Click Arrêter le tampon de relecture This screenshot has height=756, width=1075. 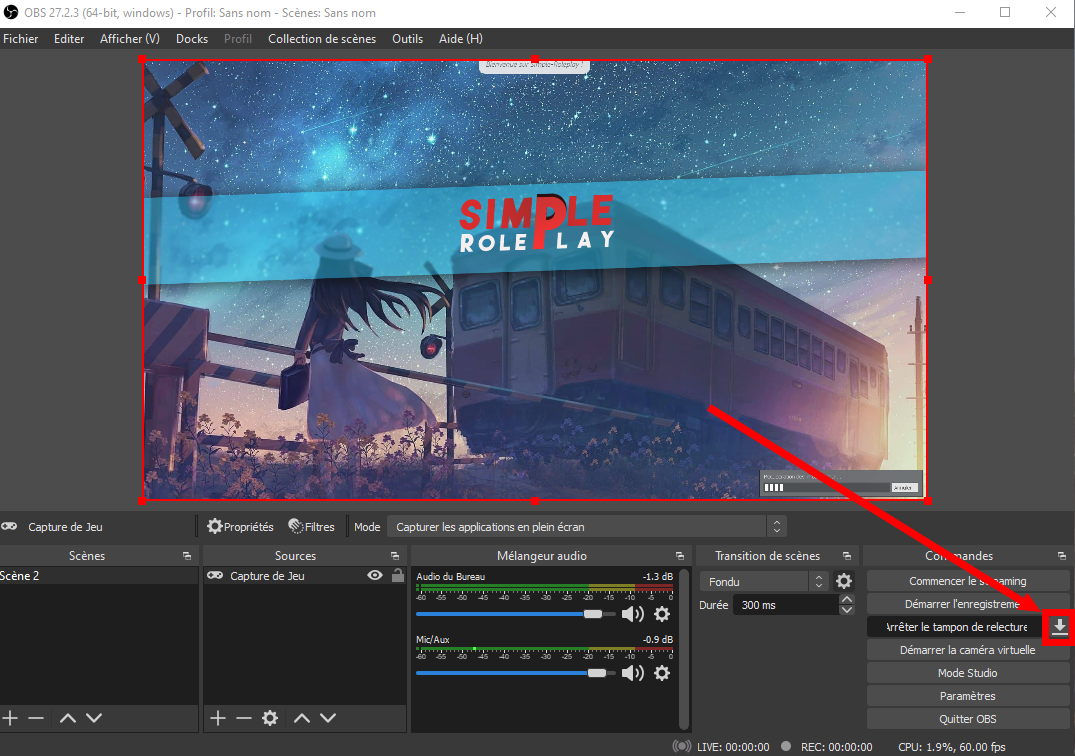(956, 626)
